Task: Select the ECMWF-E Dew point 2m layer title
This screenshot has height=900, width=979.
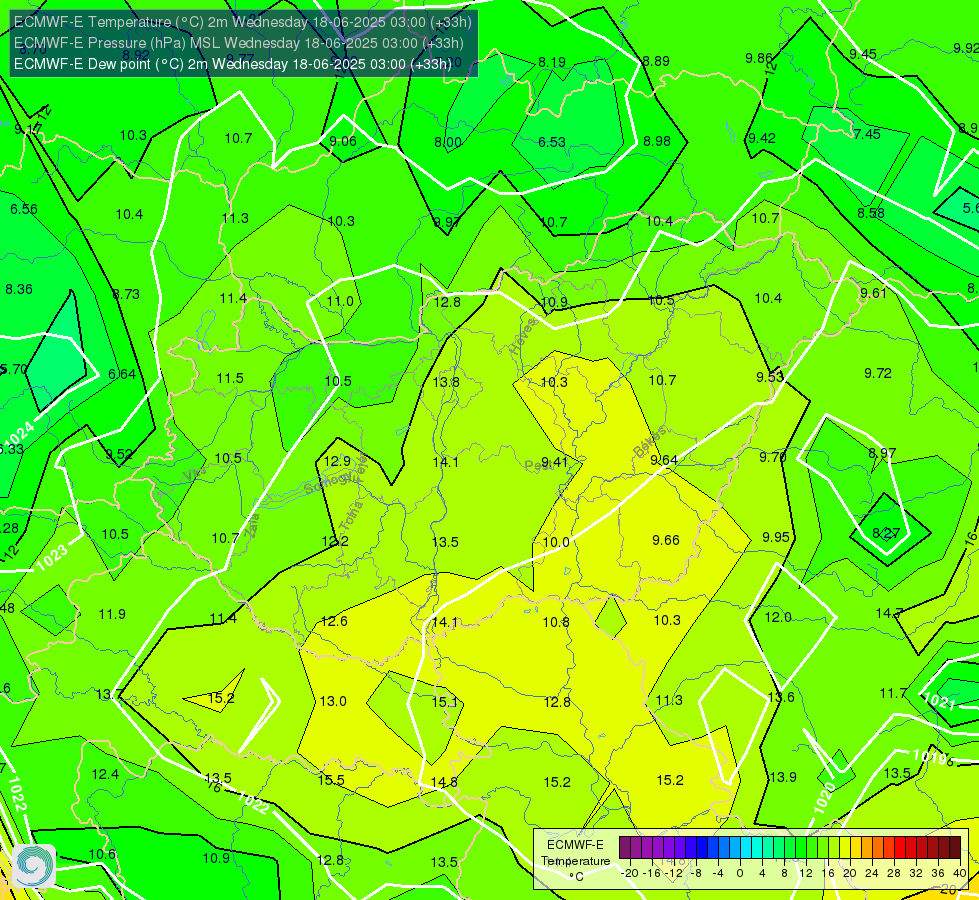Action: pos(232,64)
